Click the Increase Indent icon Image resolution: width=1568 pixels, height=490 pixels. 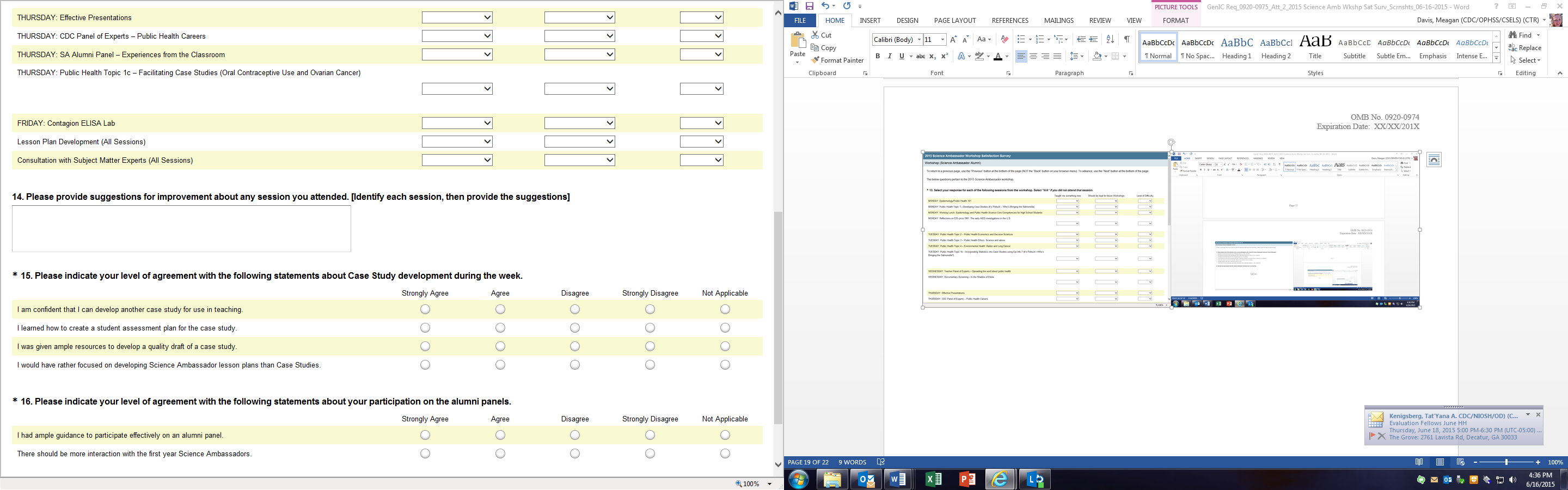tap(1093, 40)
